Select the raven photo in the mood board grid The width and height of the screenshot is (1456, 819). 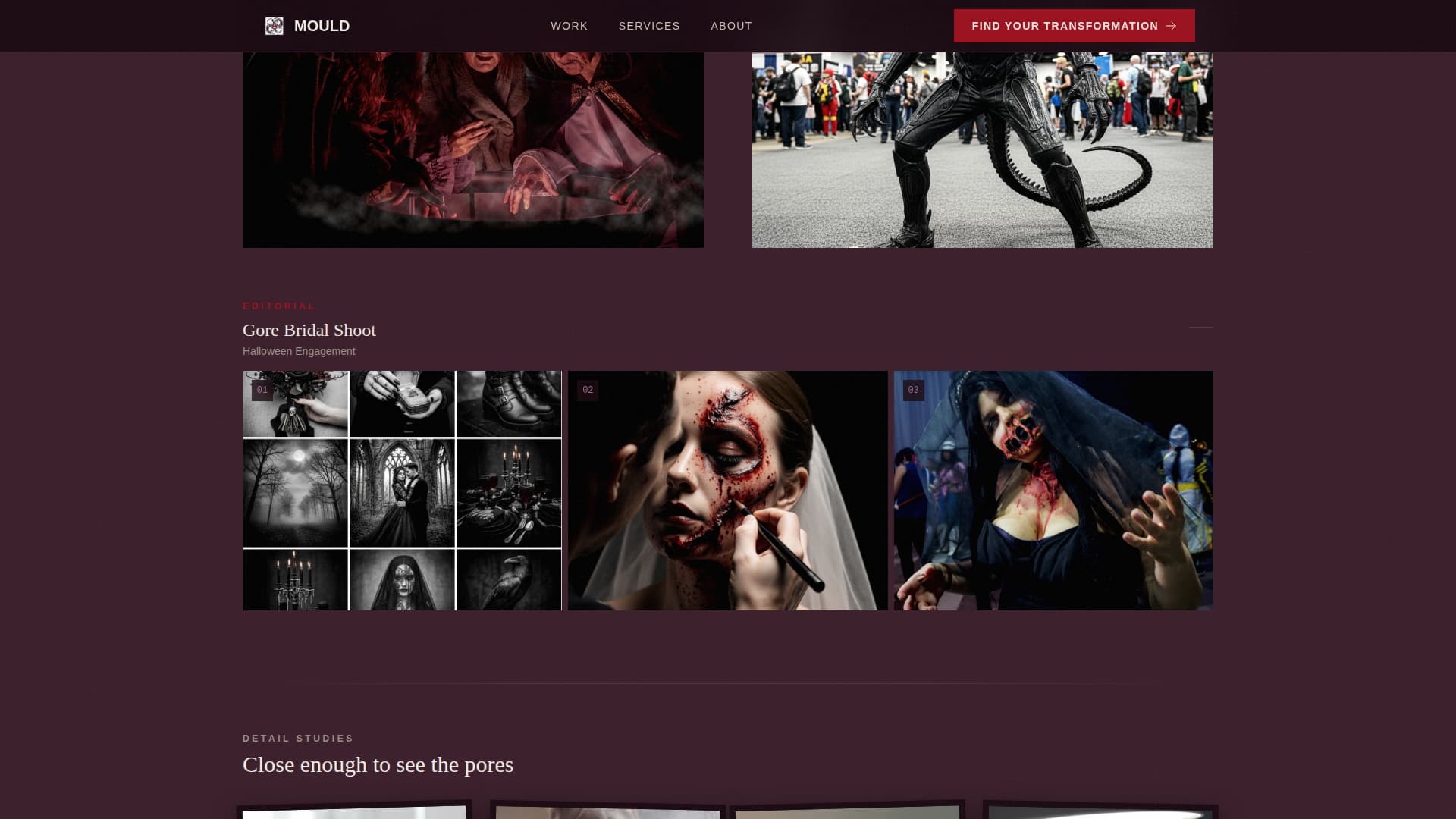509,579
